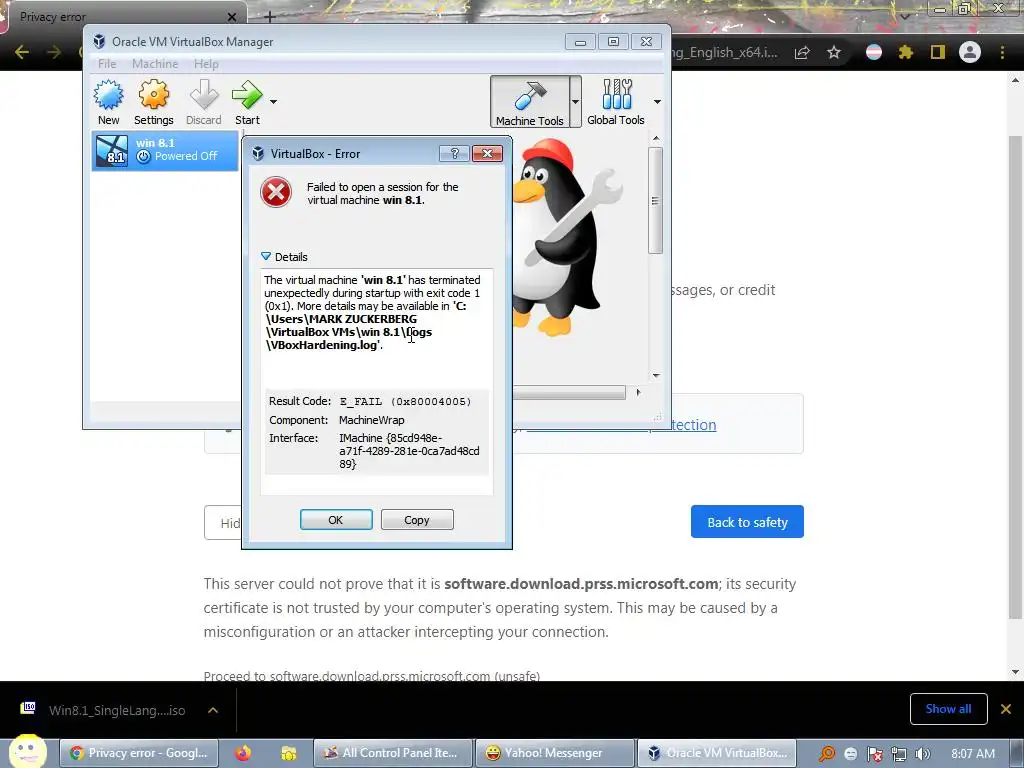Screen dimensions: 1024x768
Task: Open Chrome three-dot menu
Action: tap(1002, 52)
